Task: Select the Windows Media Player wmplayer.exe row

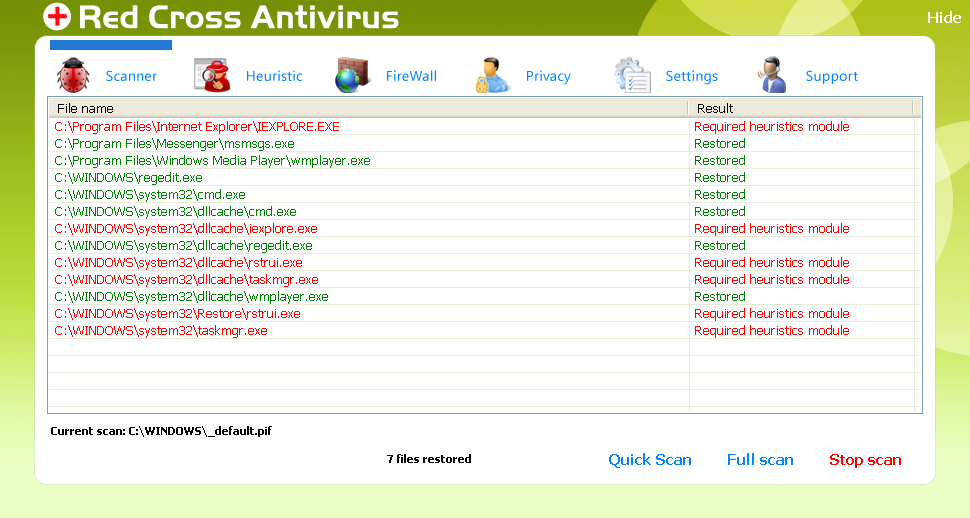Action: tap(484, 160)
